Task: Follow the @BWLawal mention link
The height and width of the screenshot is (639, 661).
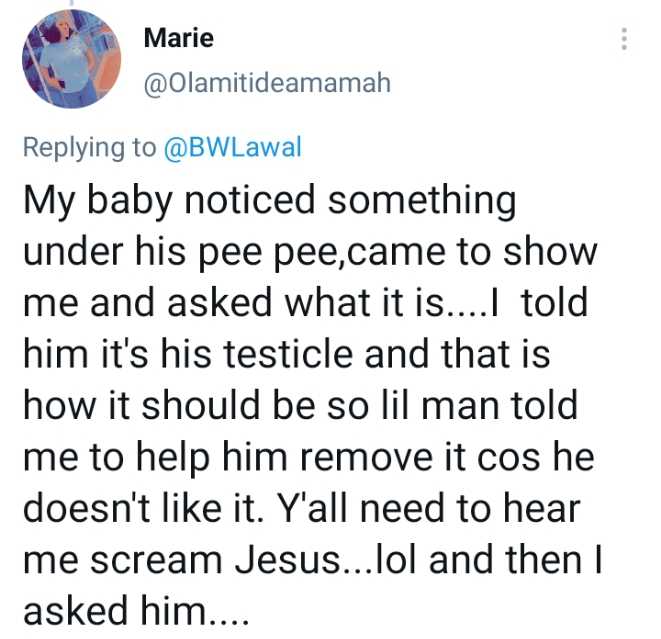Action: pyautogui.click(x=232, y=148)
